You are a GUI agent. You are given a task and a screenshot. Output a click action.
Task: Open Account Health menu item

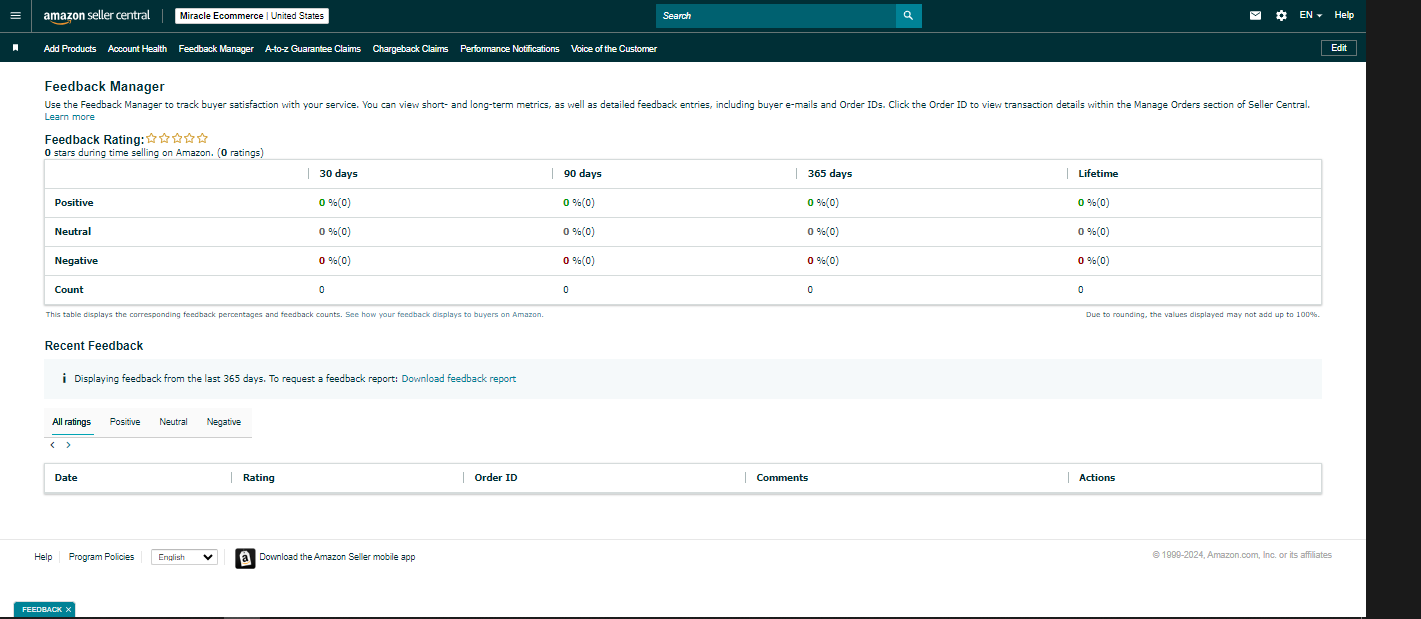click(x=137, y=49)
